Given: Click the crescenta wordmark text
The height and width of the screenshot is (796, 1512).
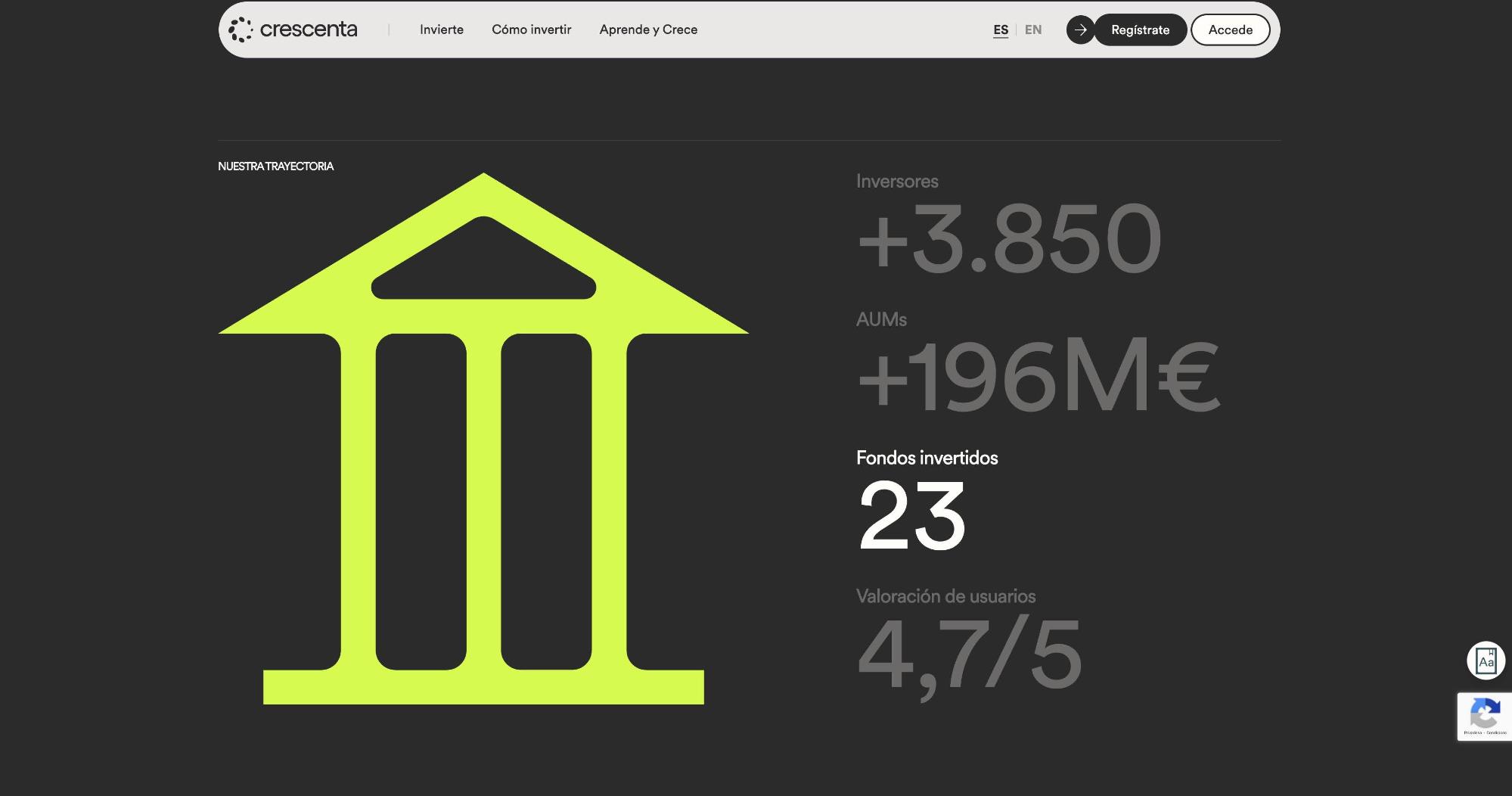Looking at the screenshot, I should [308, 30].
